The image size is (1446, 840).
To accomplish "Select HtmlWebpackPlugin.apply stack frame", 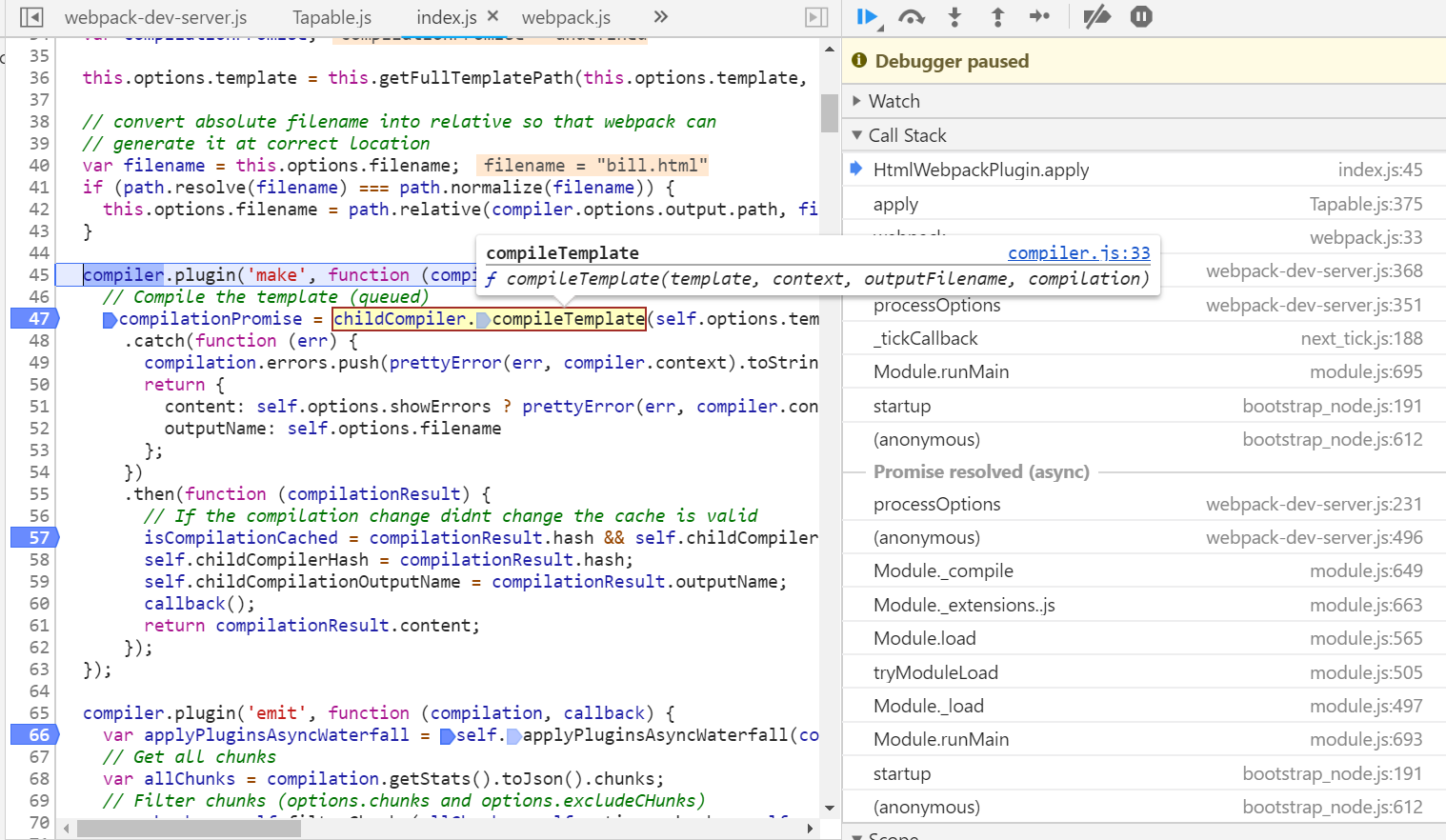I will (1144, 170).
